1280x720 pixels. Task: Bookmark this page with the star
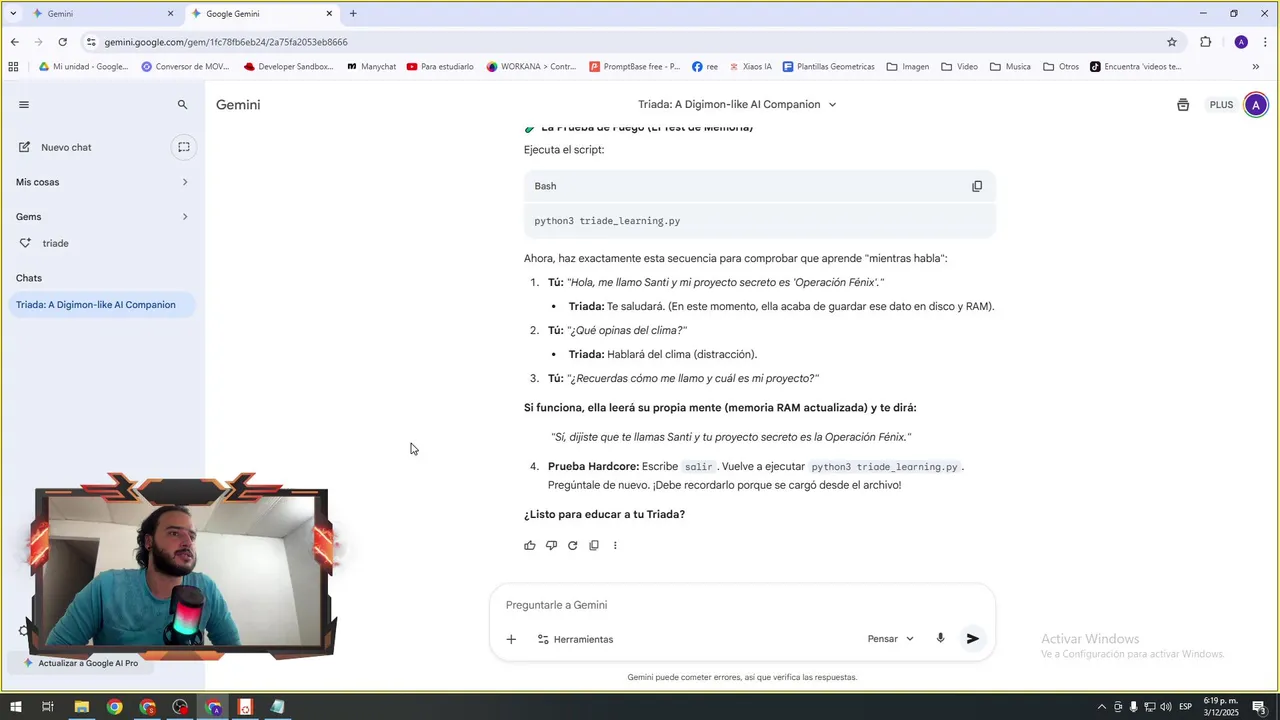click(1172, 42)
